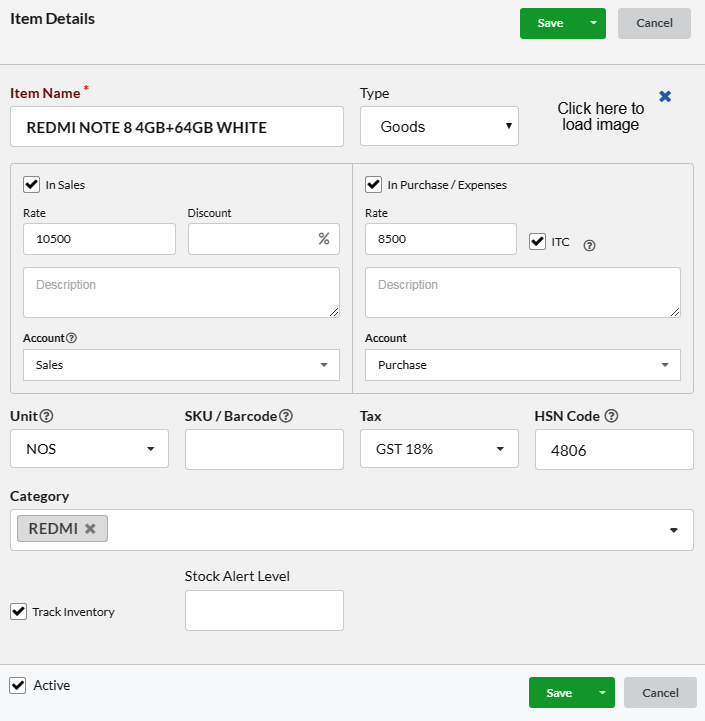Remove image using the blue X icon
705x721 pixels.
pos(665,97)
